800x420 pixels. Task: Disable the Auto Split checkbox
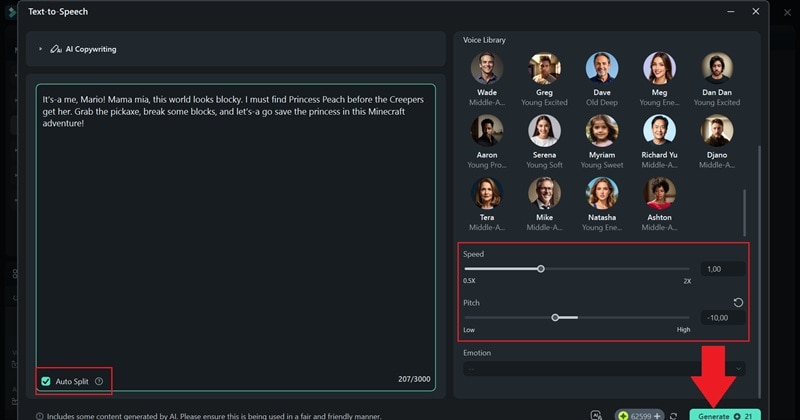(x=46, y=381)
